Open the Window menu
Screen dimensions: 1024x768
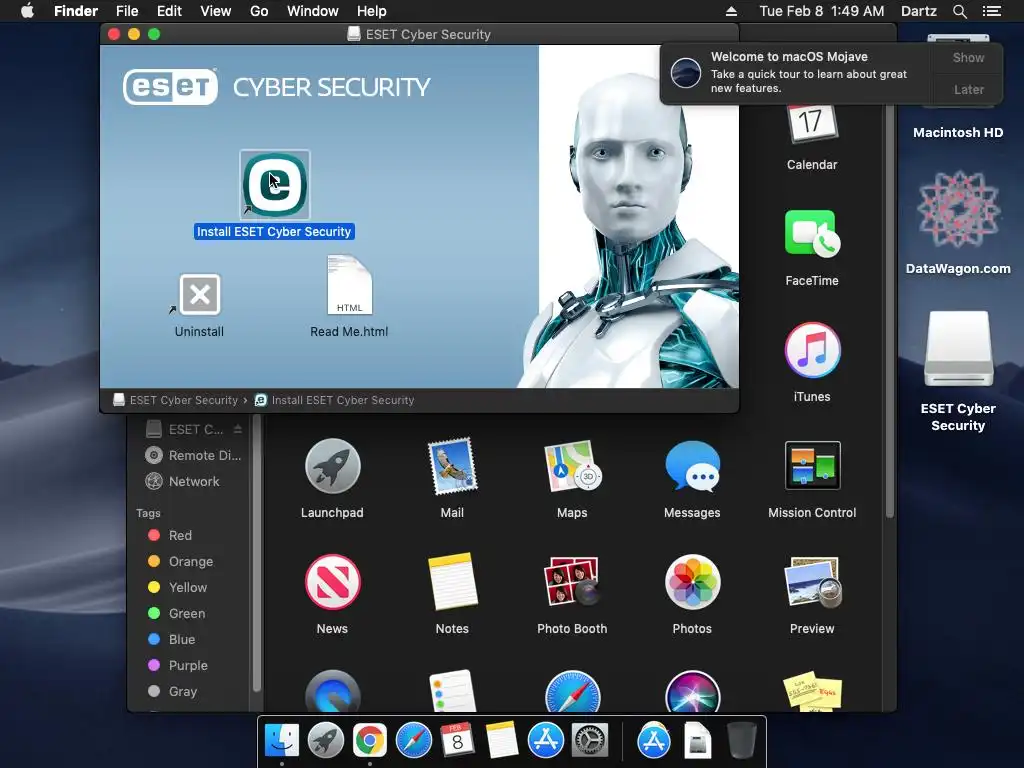(x=313, y=11)
